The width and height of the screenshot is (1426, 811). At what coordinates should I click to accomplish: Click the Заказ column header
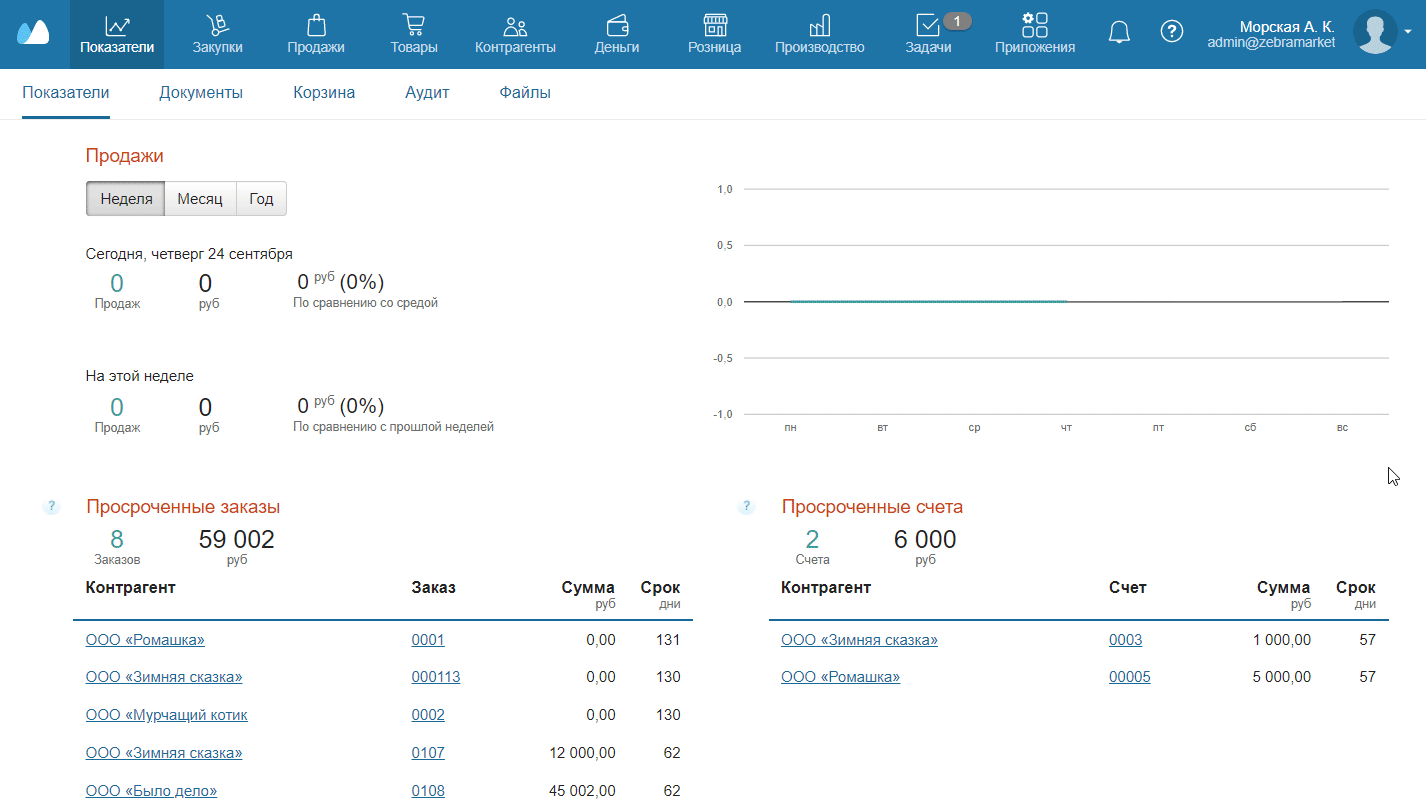click(433, 587)
